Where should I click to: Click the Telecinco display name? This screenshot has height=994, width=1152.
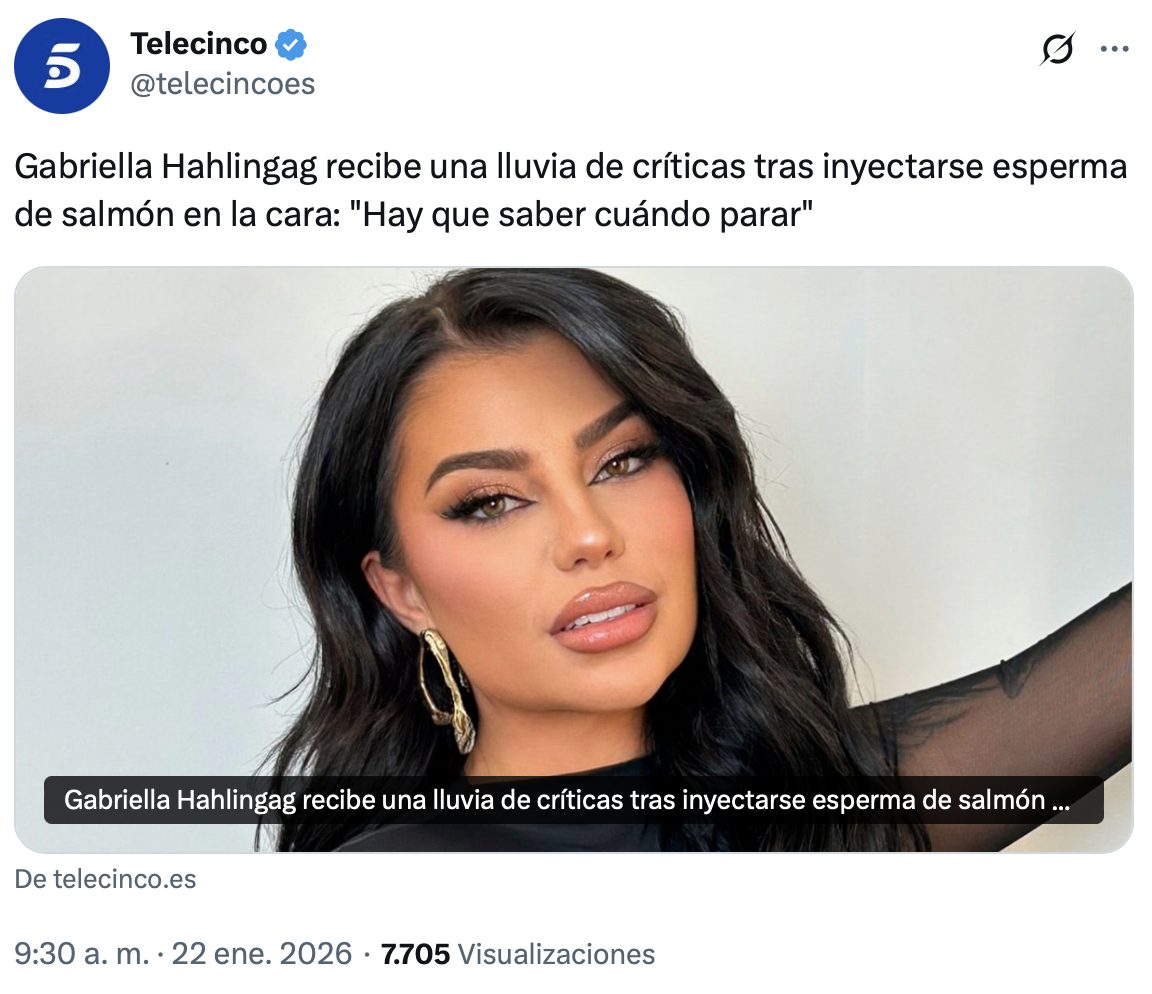[x=198, y=44]
